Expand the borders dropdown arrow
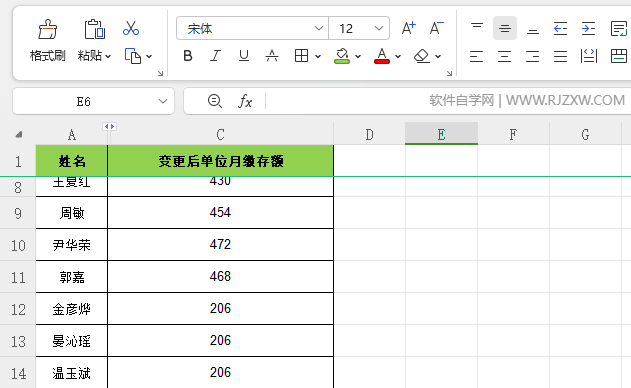Screen dimensions: 631x388 pos(318,57)
